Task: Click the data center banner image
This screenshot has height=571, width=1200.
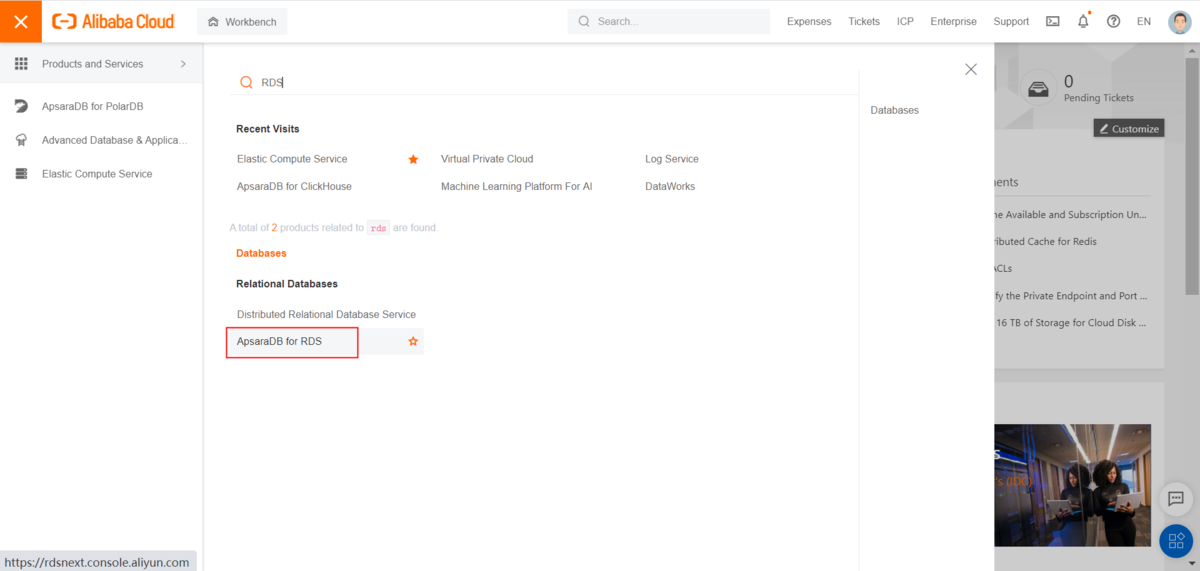Action: point(1073,485)
